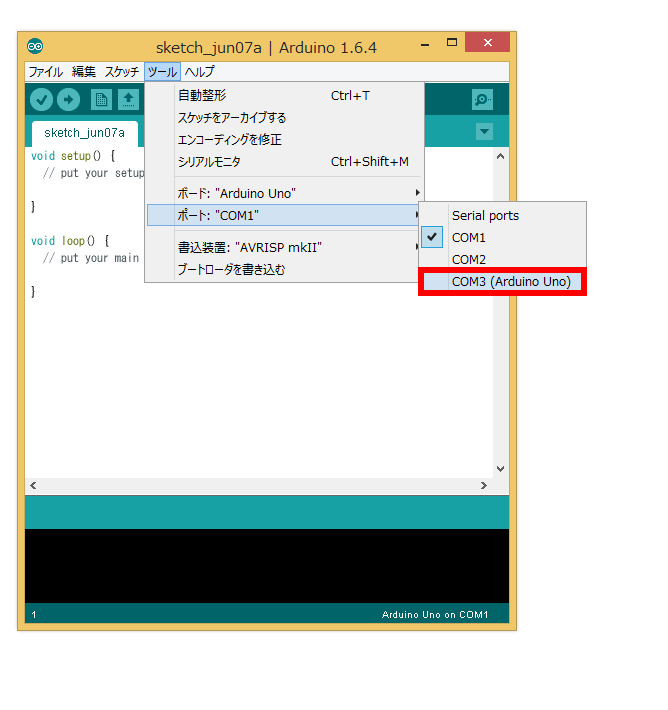Select COM3 (Arduino Uno) port
This screenshot has height=710, width=668.
tap(502, 282)
